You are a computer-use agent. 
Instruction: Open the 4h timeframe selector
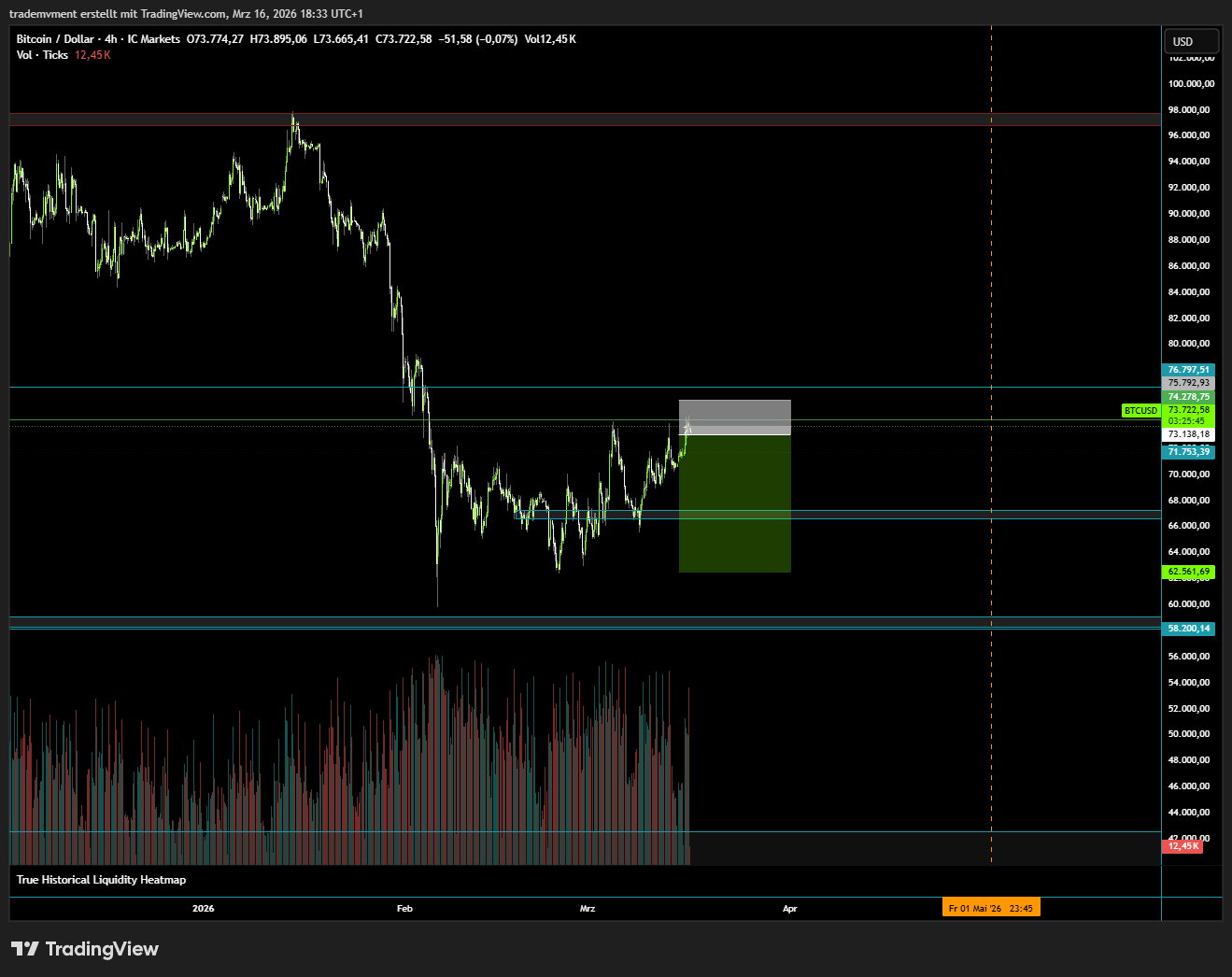coord(112,39)
